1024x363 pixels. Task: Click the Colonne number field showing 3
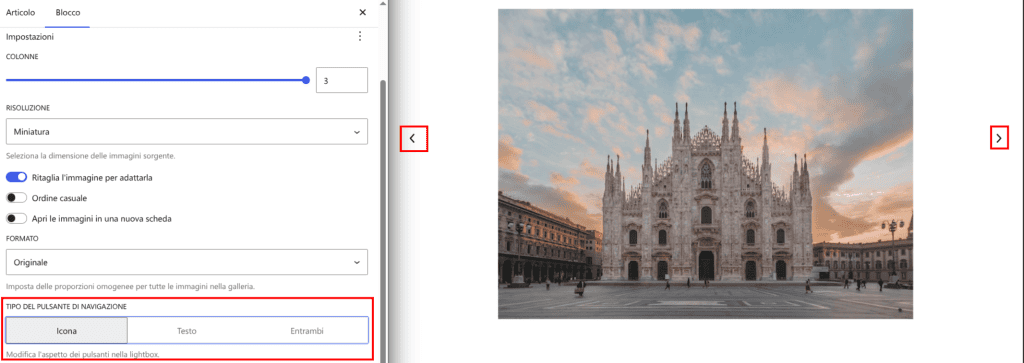point(342,80)
